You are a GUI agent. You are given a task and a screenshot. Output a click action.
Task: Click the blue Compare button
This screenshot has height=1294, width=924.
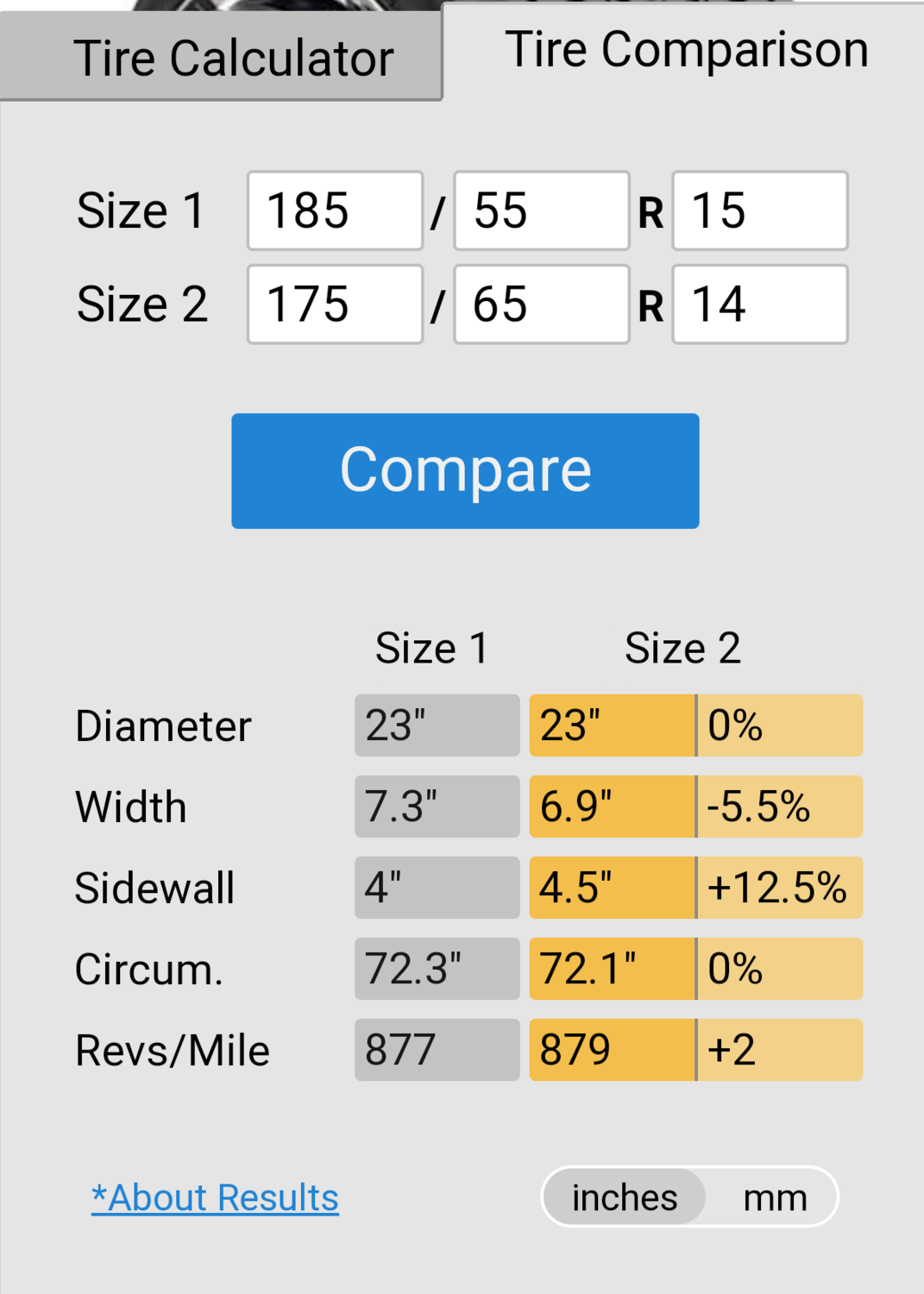pyautogui.click(x=465, y=471)
